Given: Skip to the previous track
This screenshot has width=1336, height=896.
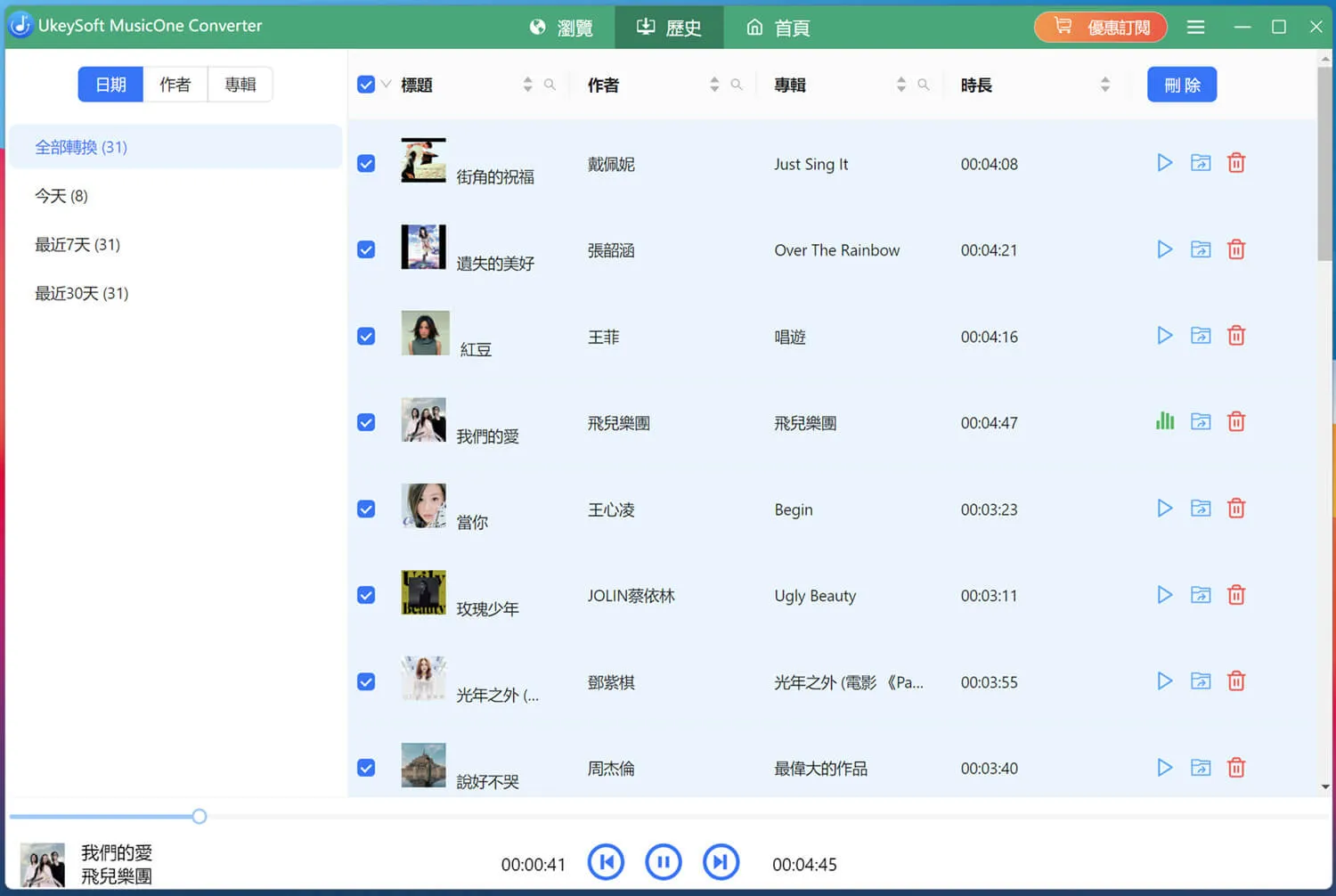Looking at the screenshot, I should [607, 862].
